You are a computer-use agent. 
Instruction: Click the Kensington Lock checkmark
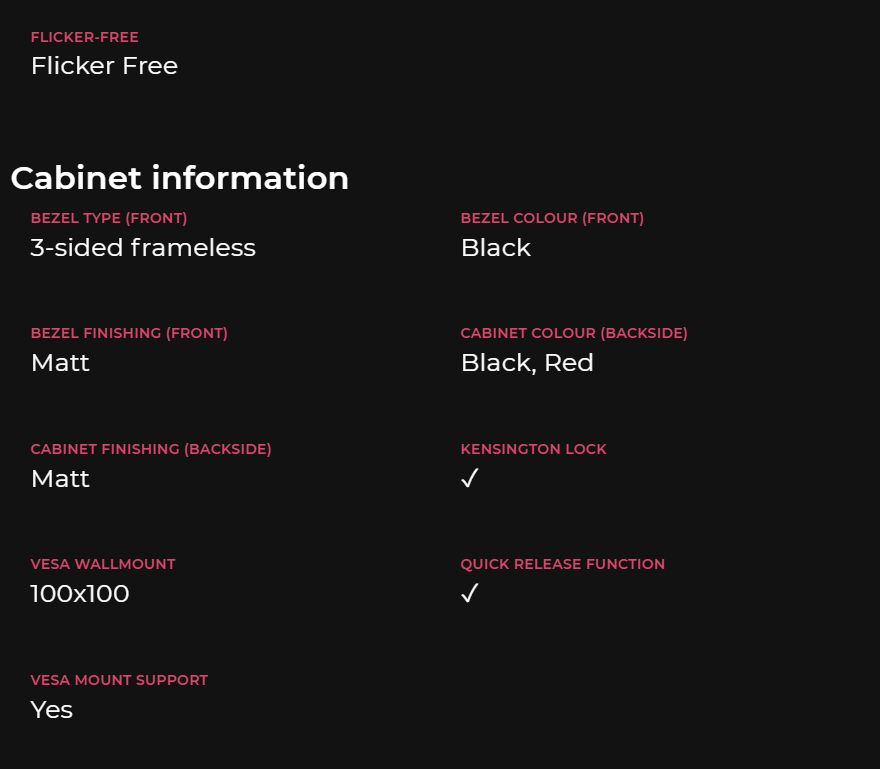coord(470,479)
